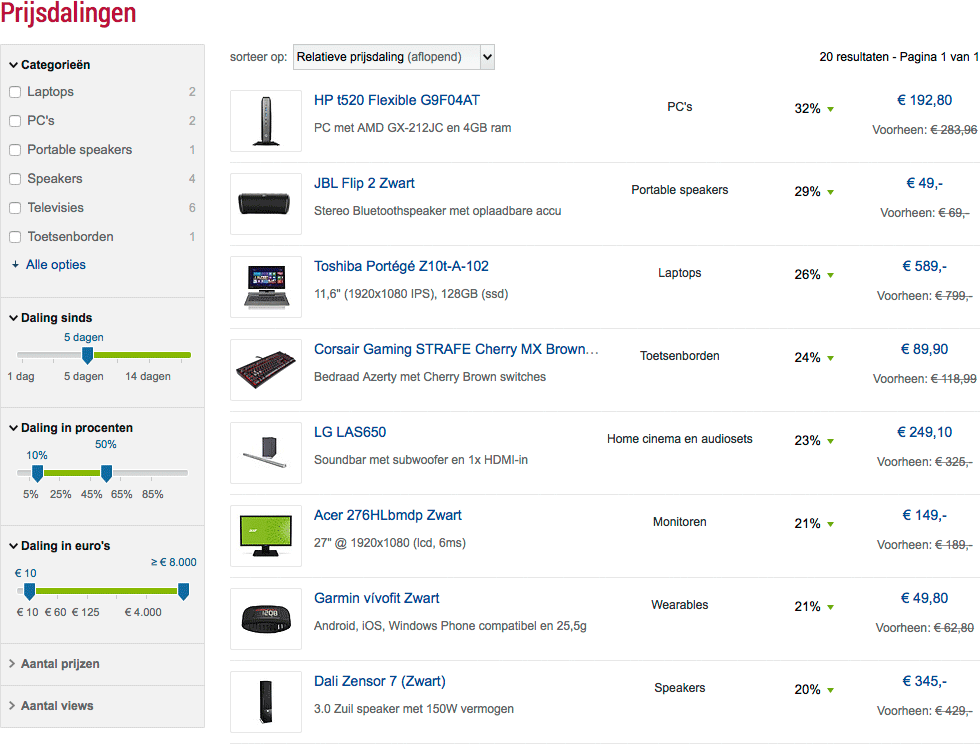Image resolution: width=980 pixels, height=744 pixels.
Task: Click the € 345,- price
Action: (924, 681)
